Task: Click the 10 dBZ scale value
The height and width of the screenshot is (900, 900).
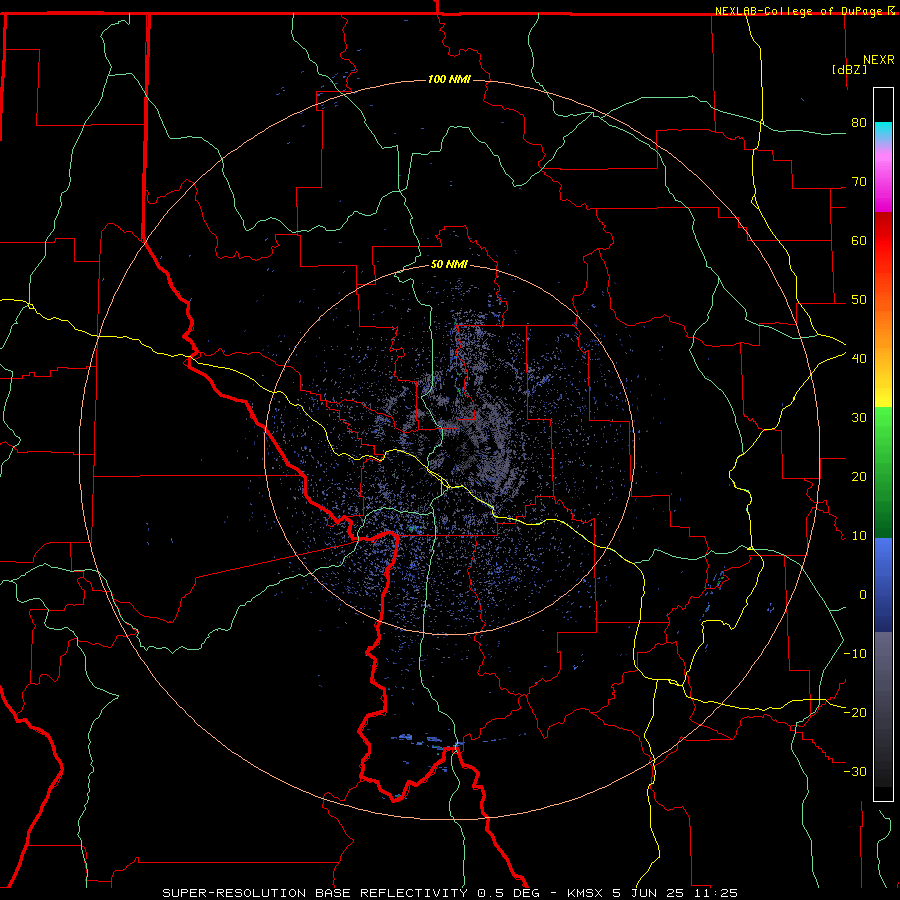Action: click(859, 536)
